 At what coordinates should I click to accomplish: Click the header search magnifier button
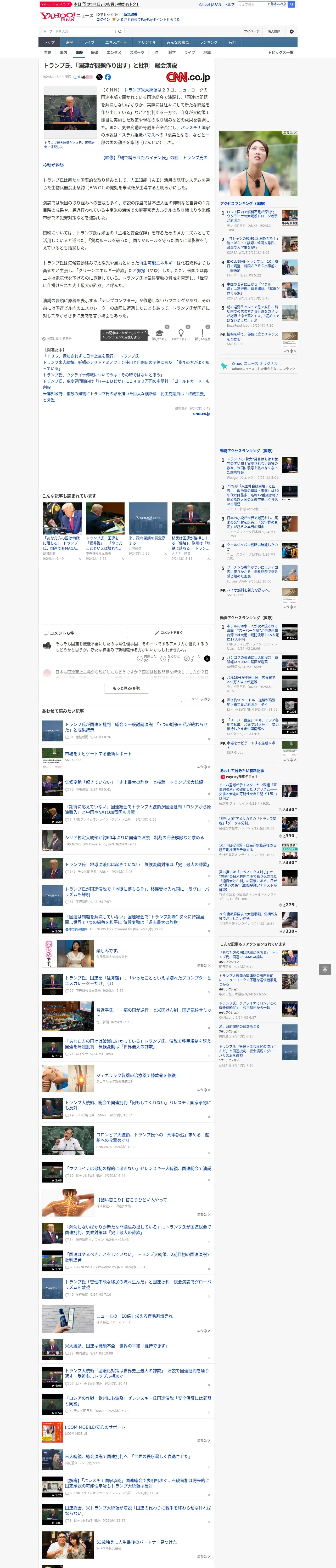pos(292,4)
